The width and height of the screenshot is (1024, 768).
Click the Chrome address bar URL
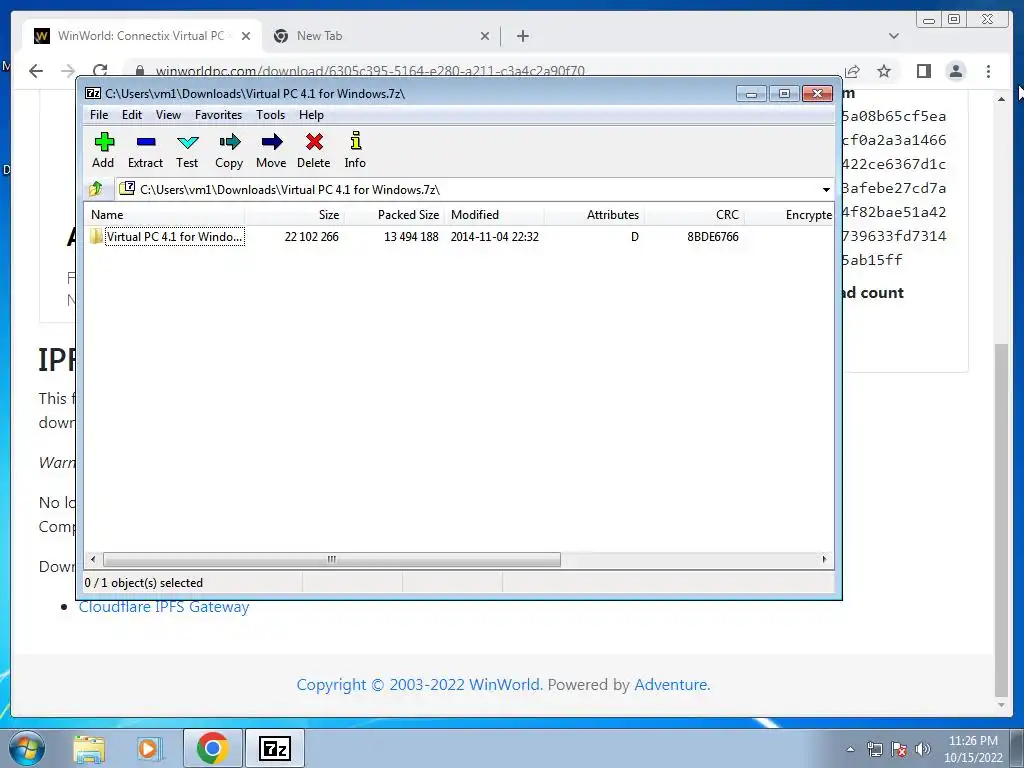pos(370,71)
